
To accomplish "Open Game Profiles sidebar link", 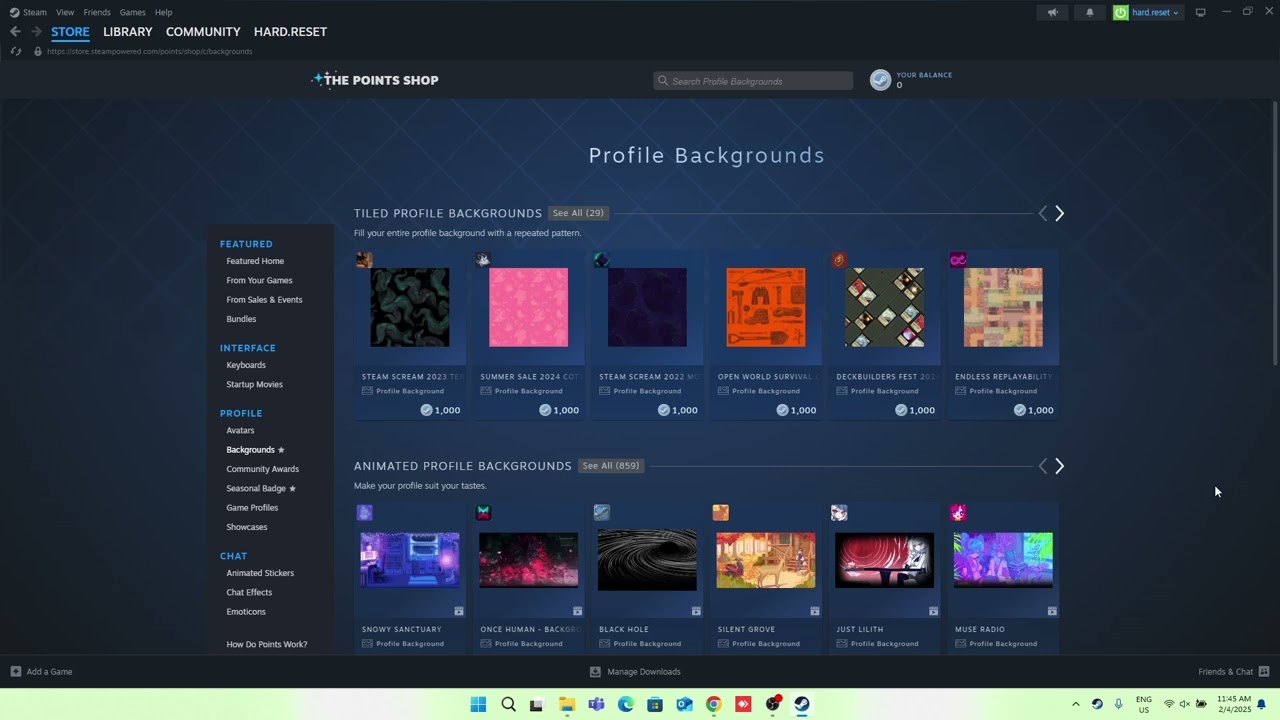I will coord(252,508).
